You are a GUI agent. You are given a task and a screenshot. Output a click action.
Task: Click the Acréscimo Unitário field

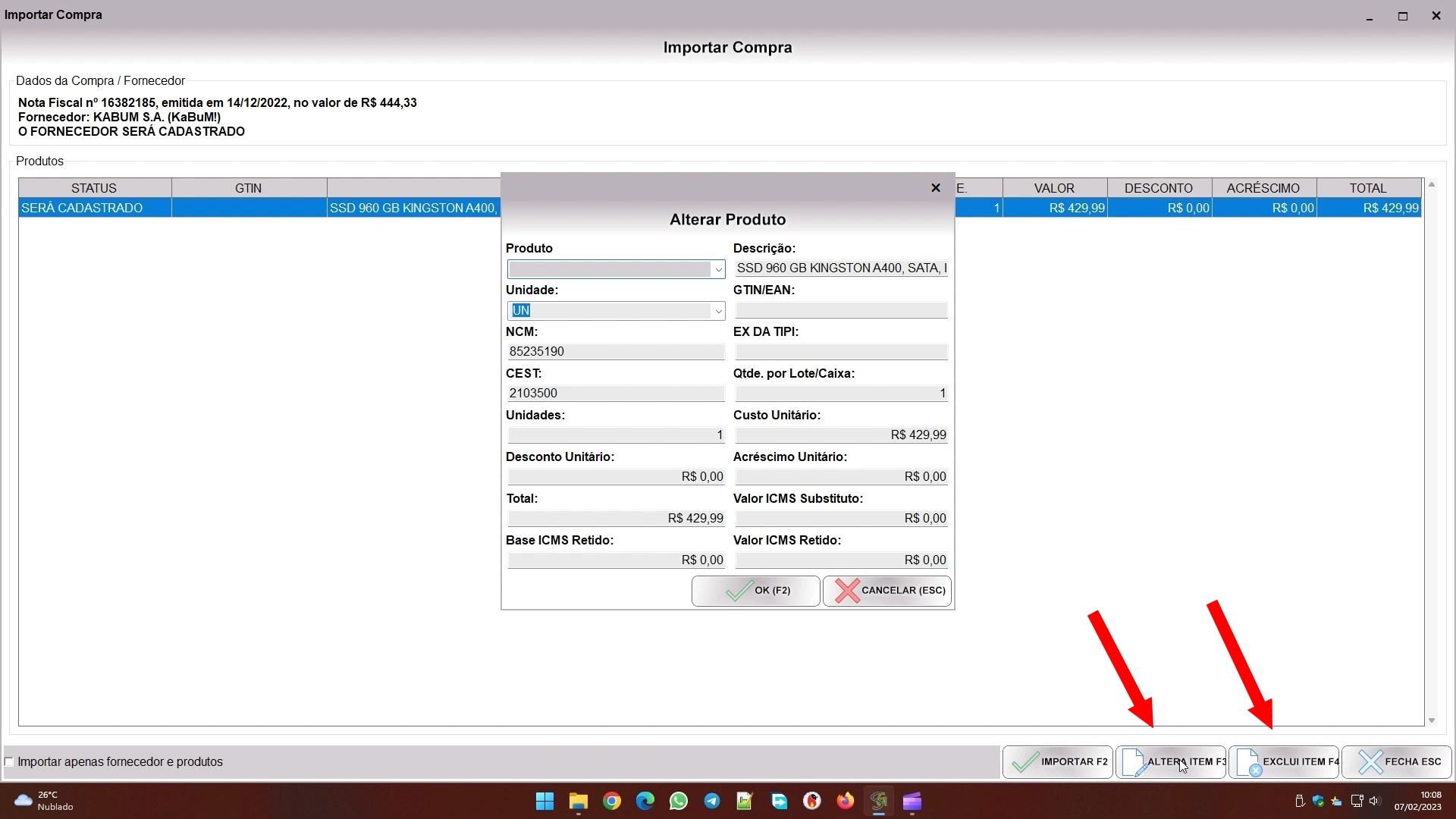841,477
